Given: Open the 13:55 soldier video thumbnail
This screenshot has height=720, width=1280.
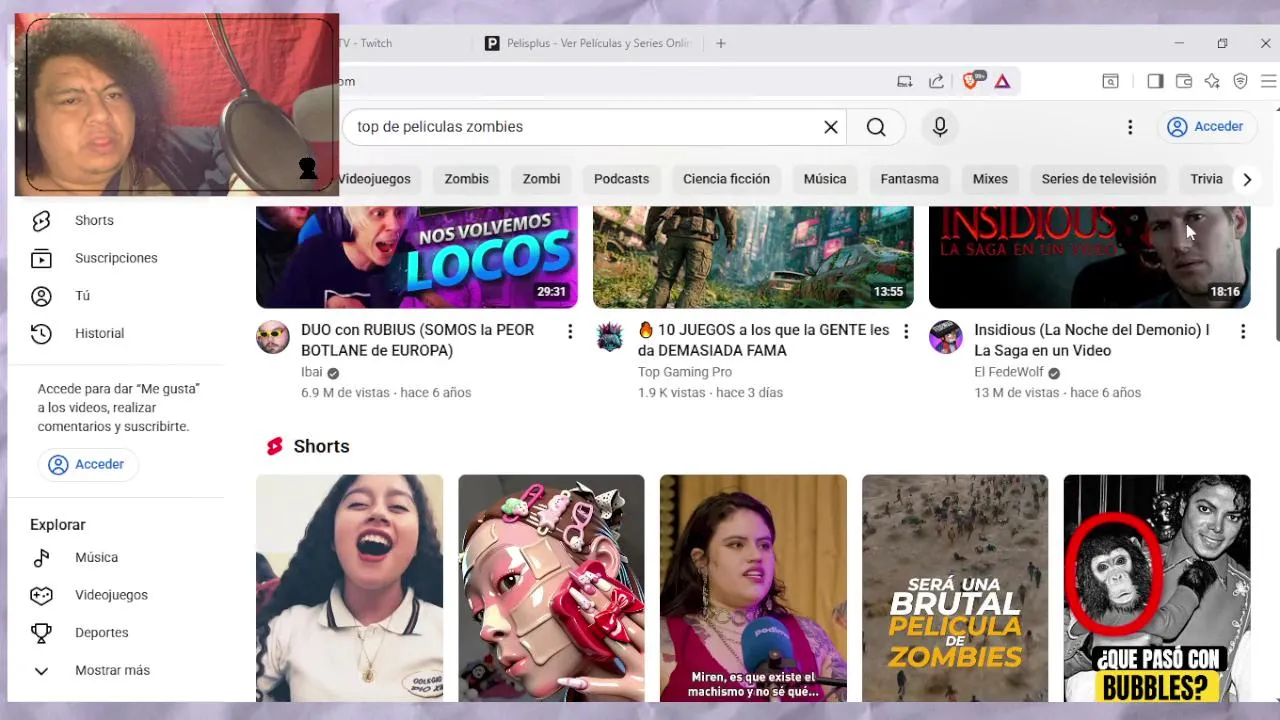Looking at the screenshot, I should click(x=753, y=257).
